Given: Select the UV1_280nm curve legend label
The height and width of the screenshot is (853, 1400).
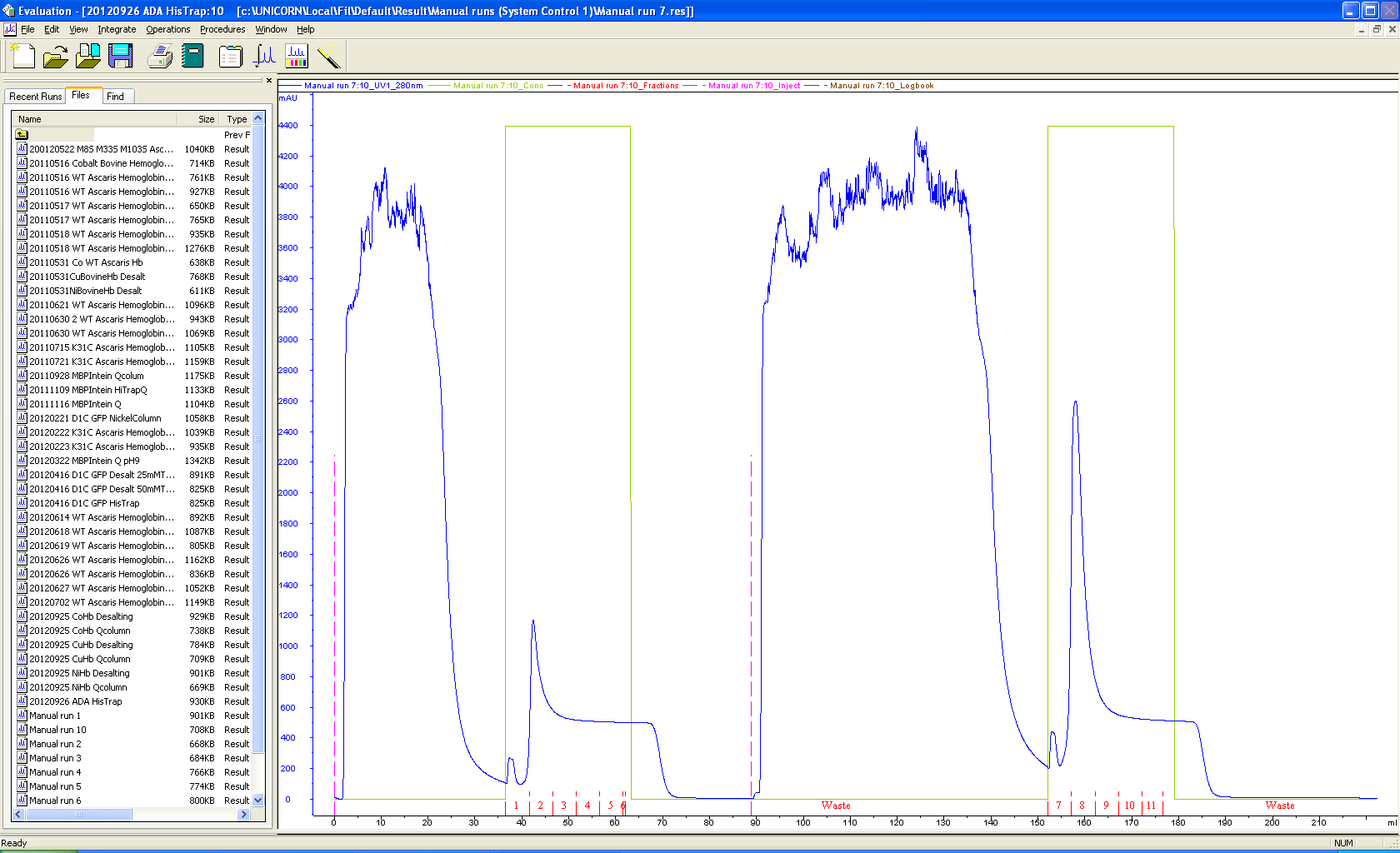Looking at the screenshot, I should [x=363, y=86].
